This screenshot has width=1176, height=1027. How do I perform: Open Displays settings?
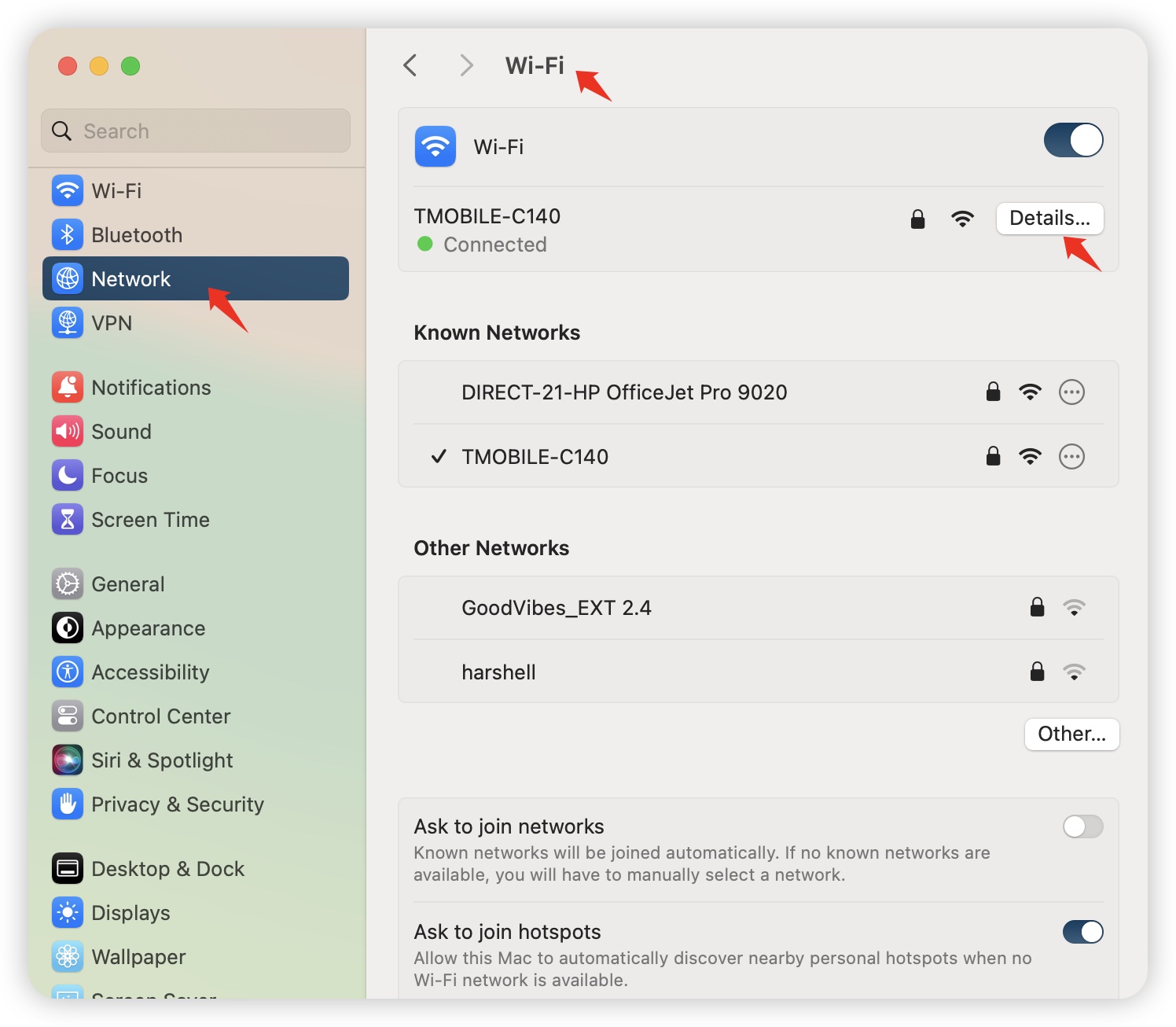click(196, 912)
